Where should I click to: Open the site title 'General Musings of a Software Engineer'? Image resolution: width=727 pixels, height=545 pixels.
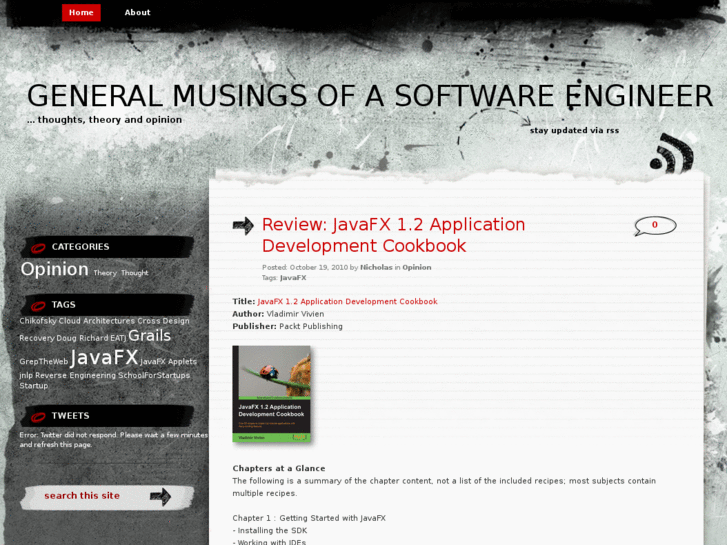[x=370, y=96]
